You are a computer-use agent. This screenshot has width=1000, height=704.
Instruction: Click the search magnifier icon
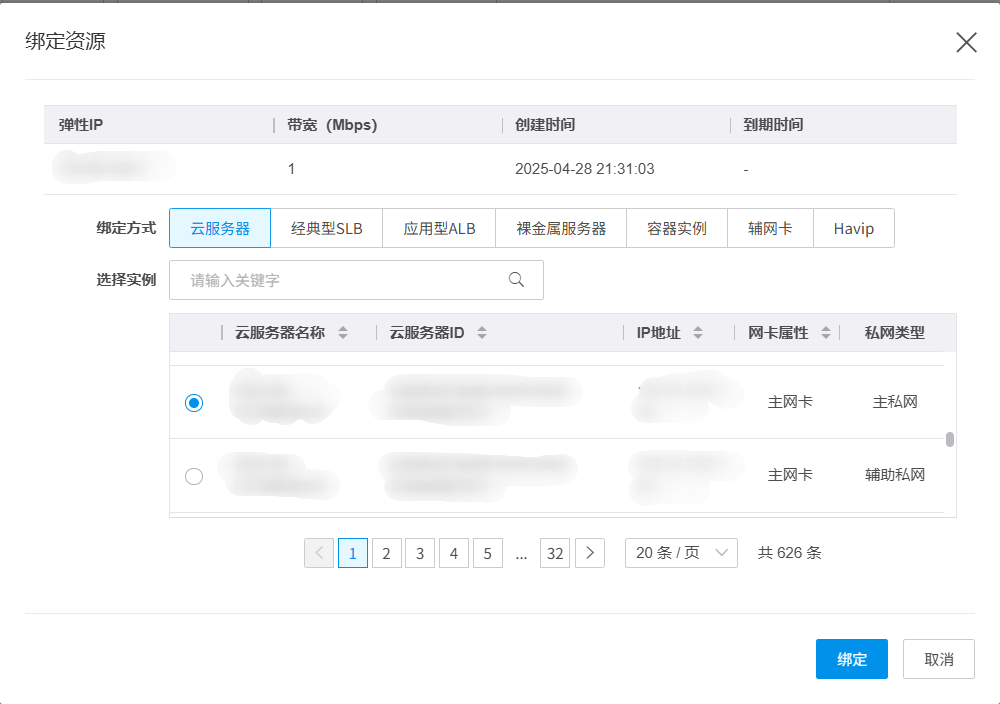tap(516, 280)
